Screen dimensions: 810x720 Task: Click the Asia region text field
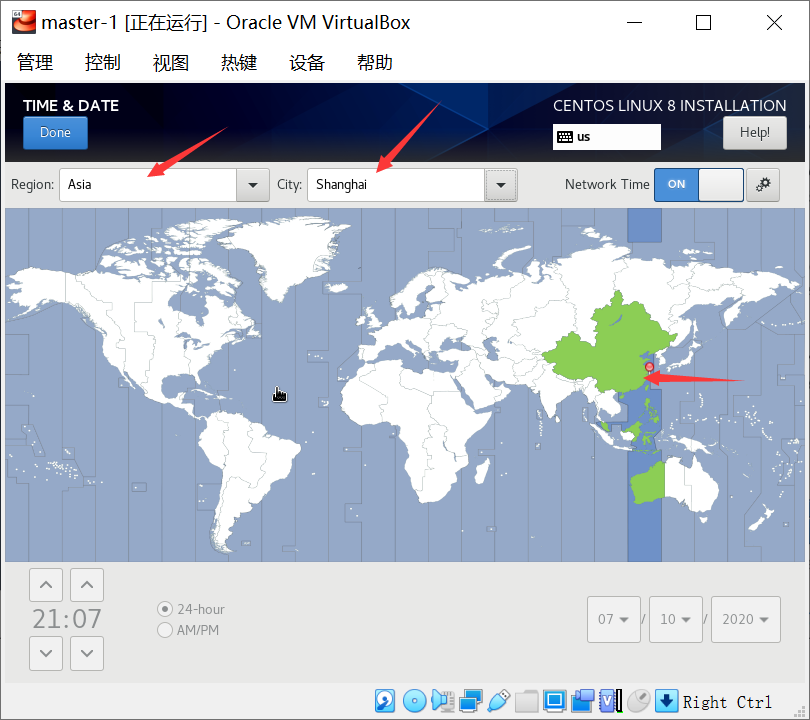tap(148, 185)
